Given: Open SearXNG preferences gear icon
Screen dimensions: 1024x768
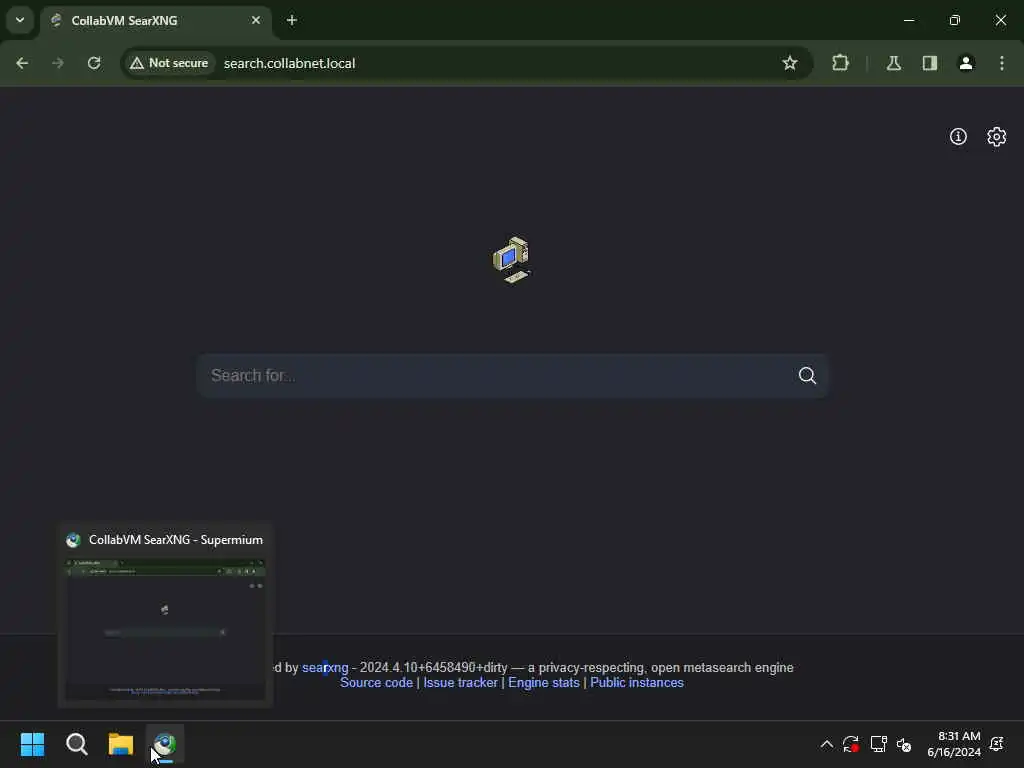Looking at the screenshot, I should tap(997, 136).
